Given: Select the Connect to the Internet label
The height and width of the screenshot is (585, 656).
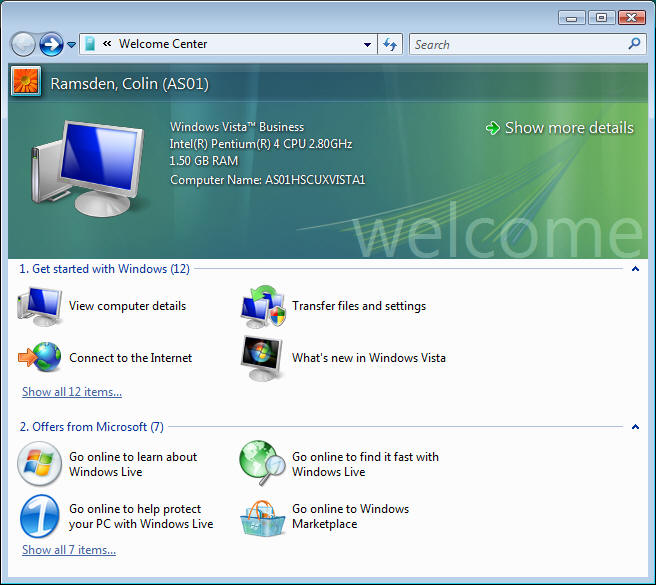Looking at the screenshot, I should tap(131, 358).
